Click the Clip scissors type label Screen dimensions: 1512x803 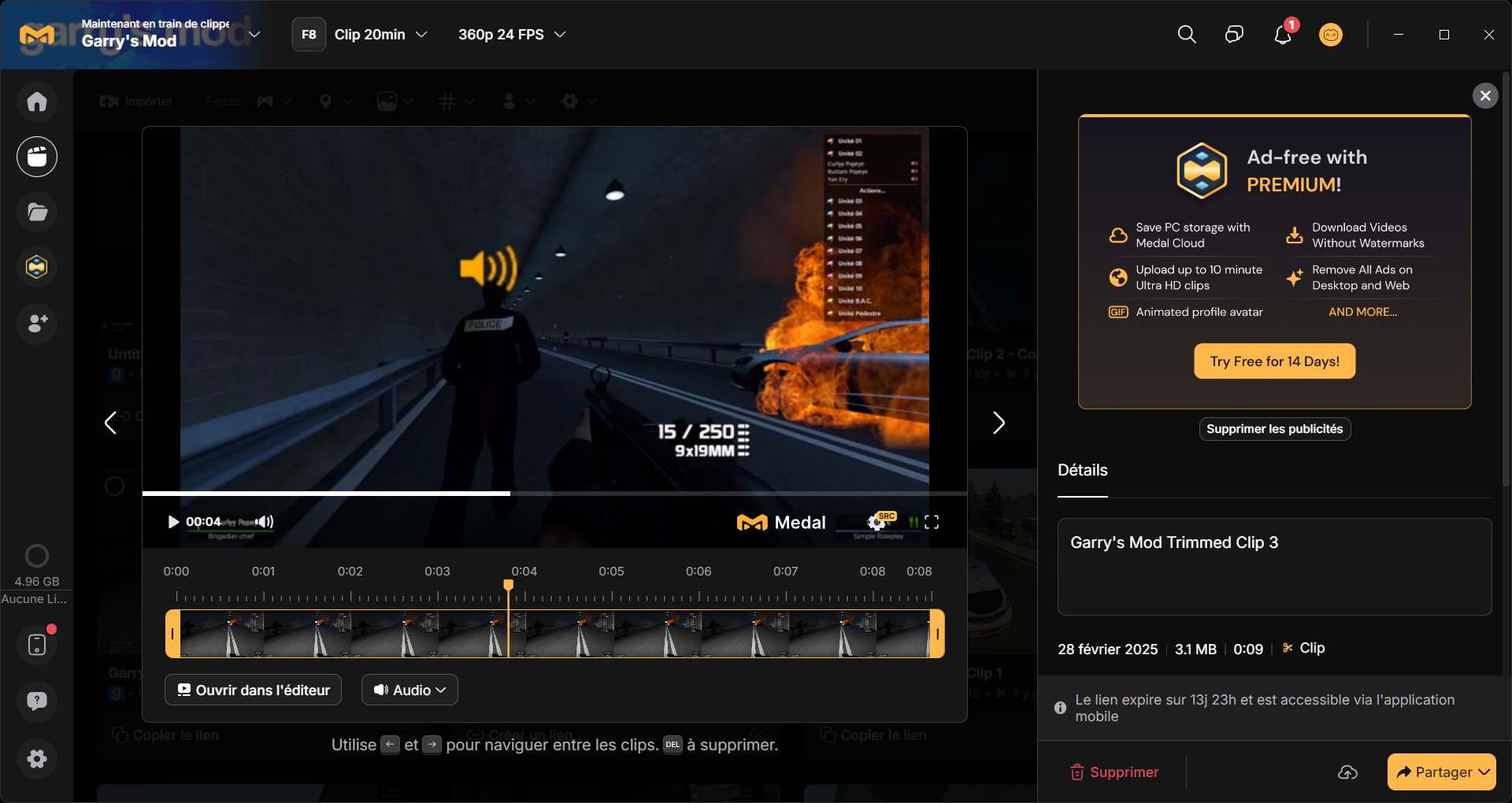pyautogui.click(x=1304, y=648)
